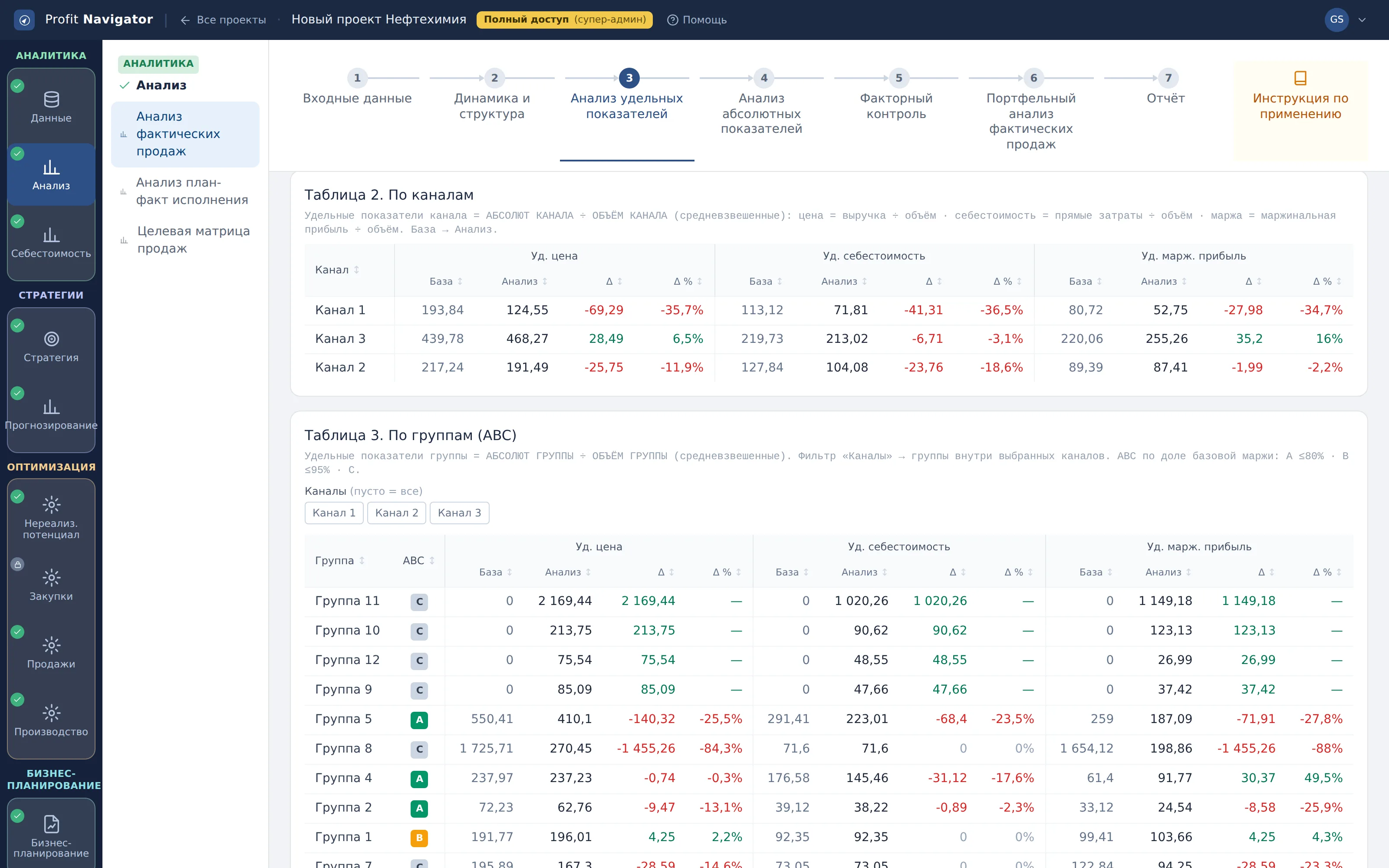Click the Полный доступ super-admin badge
Image resolution: width=1389 pixels, height=868 pixels.
[x=564, y=20]
